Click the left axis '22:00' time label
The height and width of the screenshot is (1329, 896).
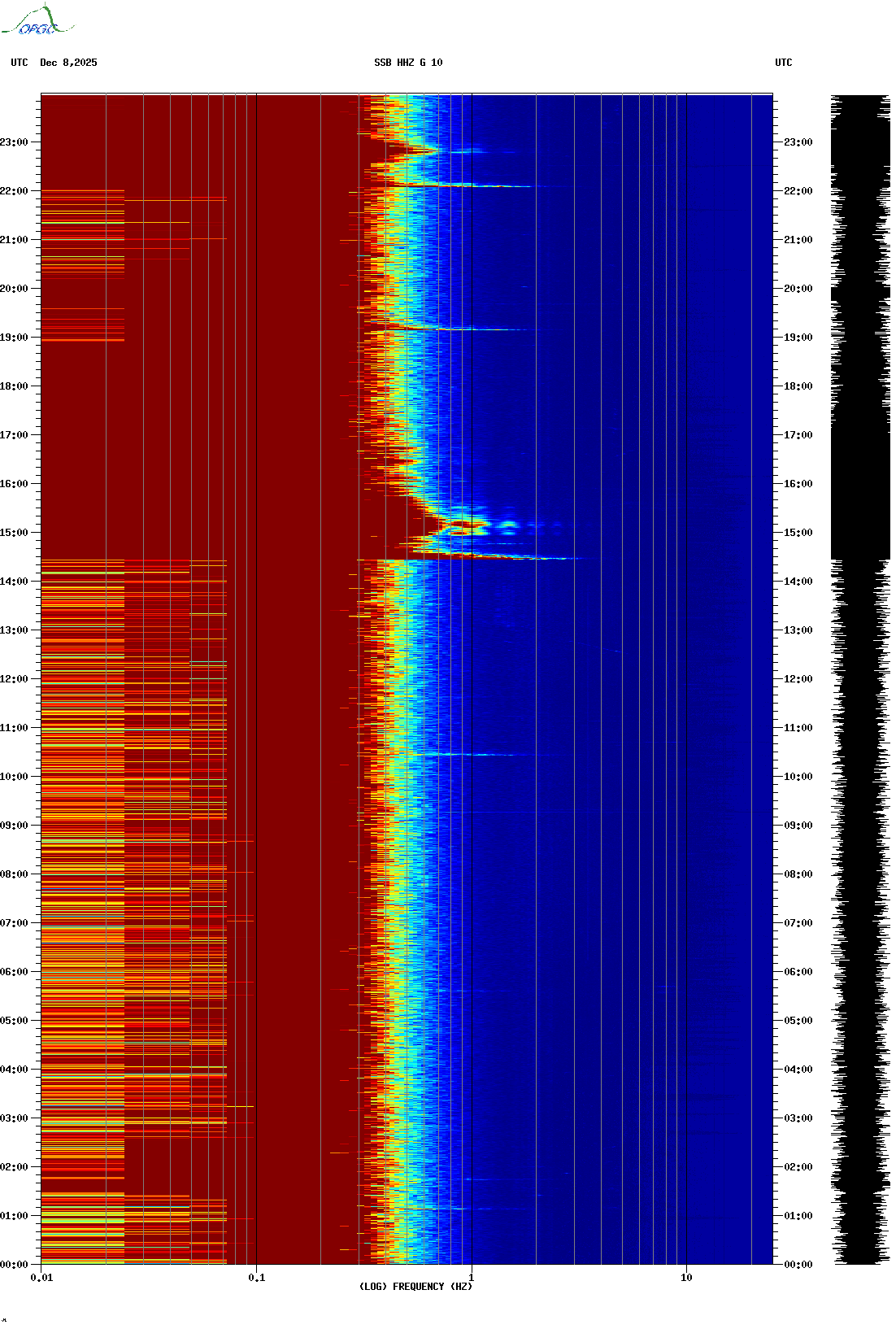point(14,191)
